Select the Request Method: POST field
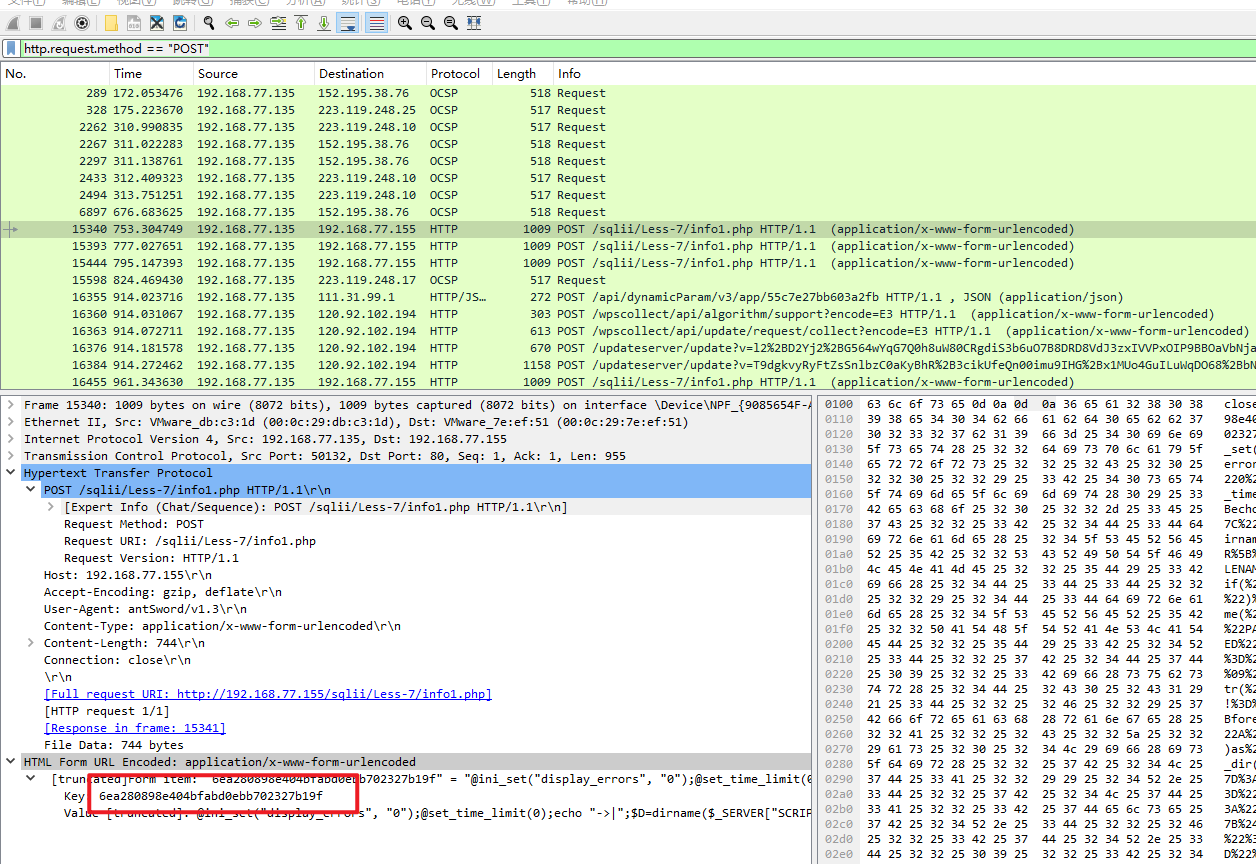This screenshot has width=1256, height=864. [x=134, y=524]
